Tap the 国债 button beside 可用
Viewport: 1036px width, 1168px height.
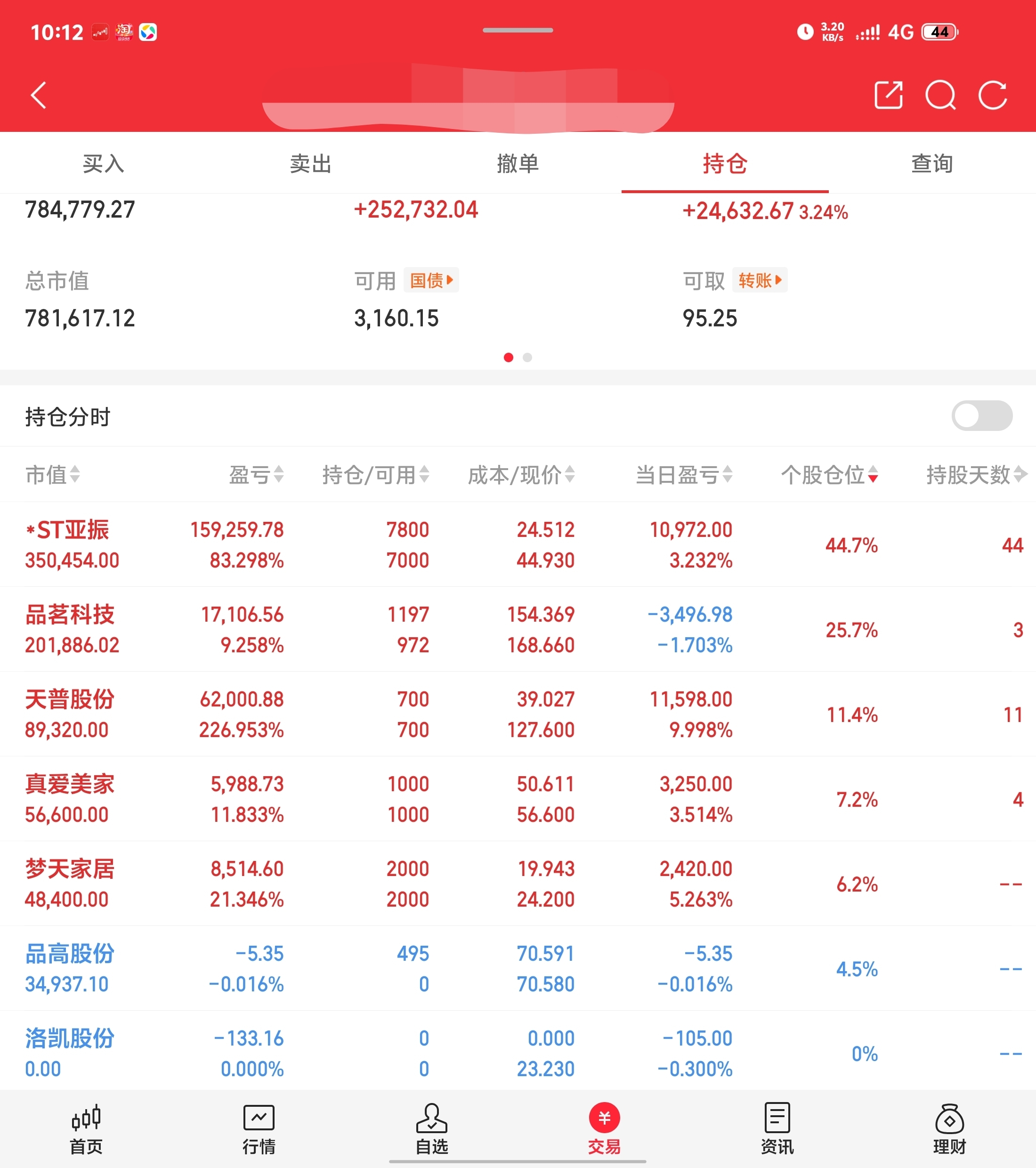[431, 281]
